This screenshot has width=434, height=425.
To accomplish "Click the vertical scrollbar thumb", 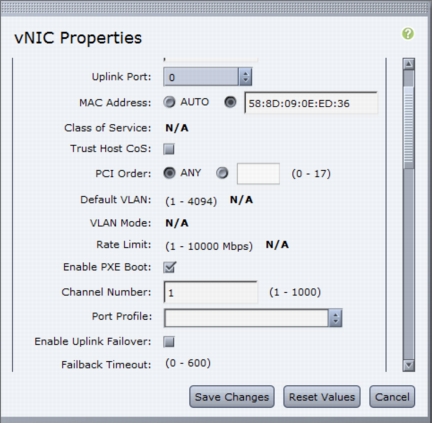I will (x=409, y=127).
